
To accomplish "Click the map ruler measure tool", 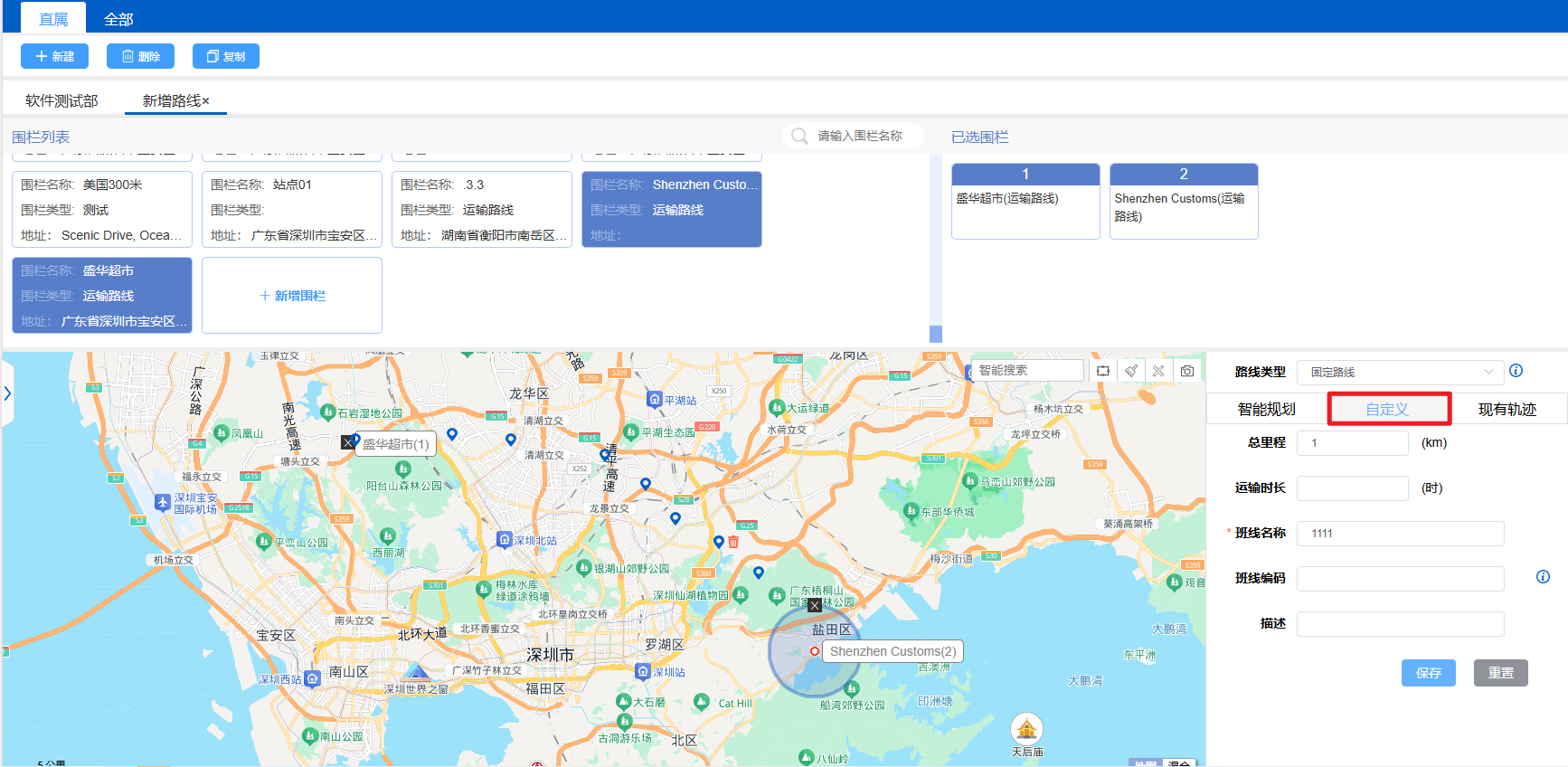I will 1158,371.
